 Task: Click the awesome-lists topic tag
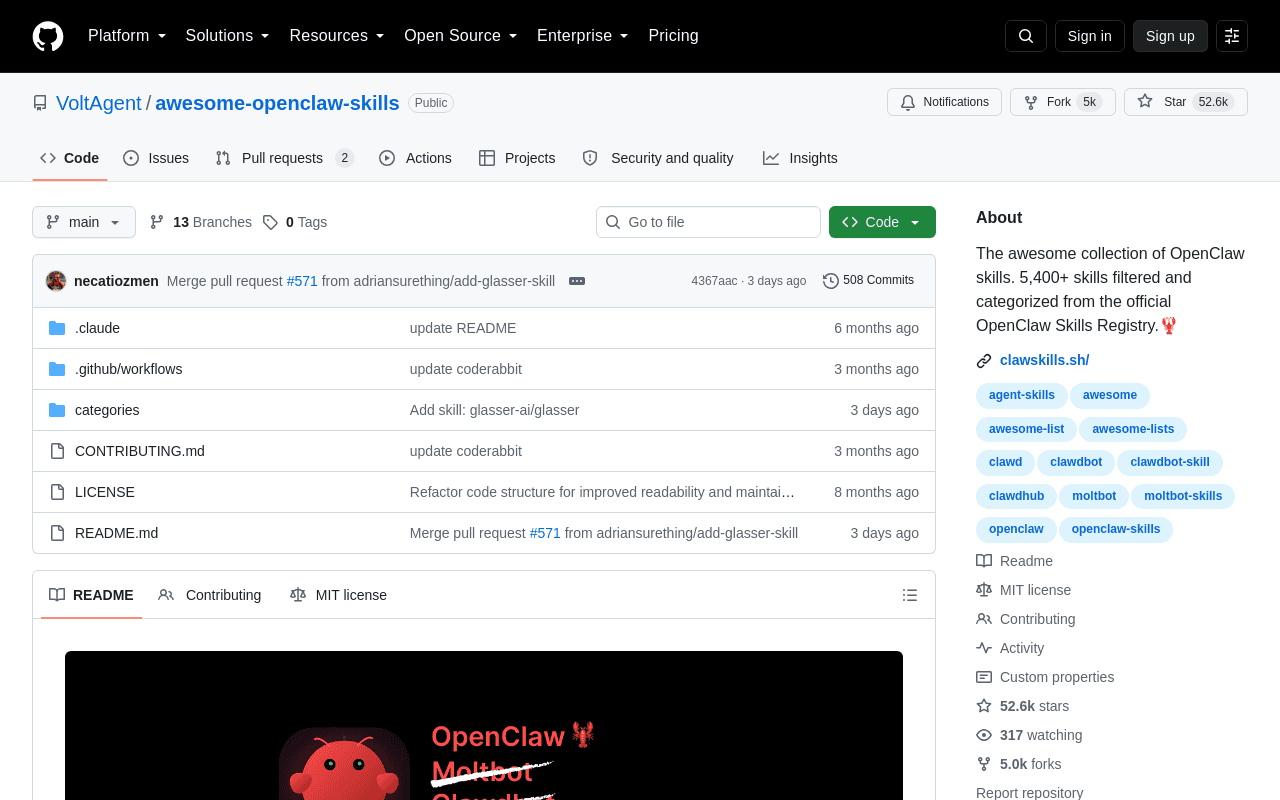pyautogui.click(x=1133, y=430)
